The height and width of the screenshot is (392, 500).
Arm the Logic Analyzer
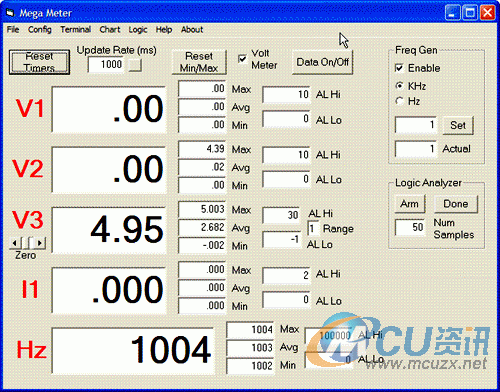(x=409, y=204)
